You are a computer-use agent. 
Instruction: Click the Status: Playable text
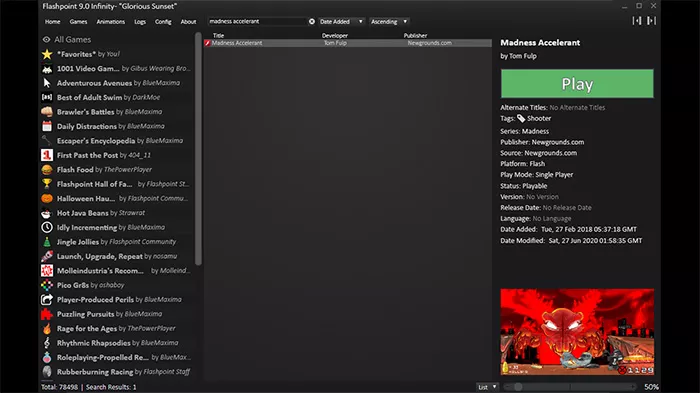click(x=524, y=186)
